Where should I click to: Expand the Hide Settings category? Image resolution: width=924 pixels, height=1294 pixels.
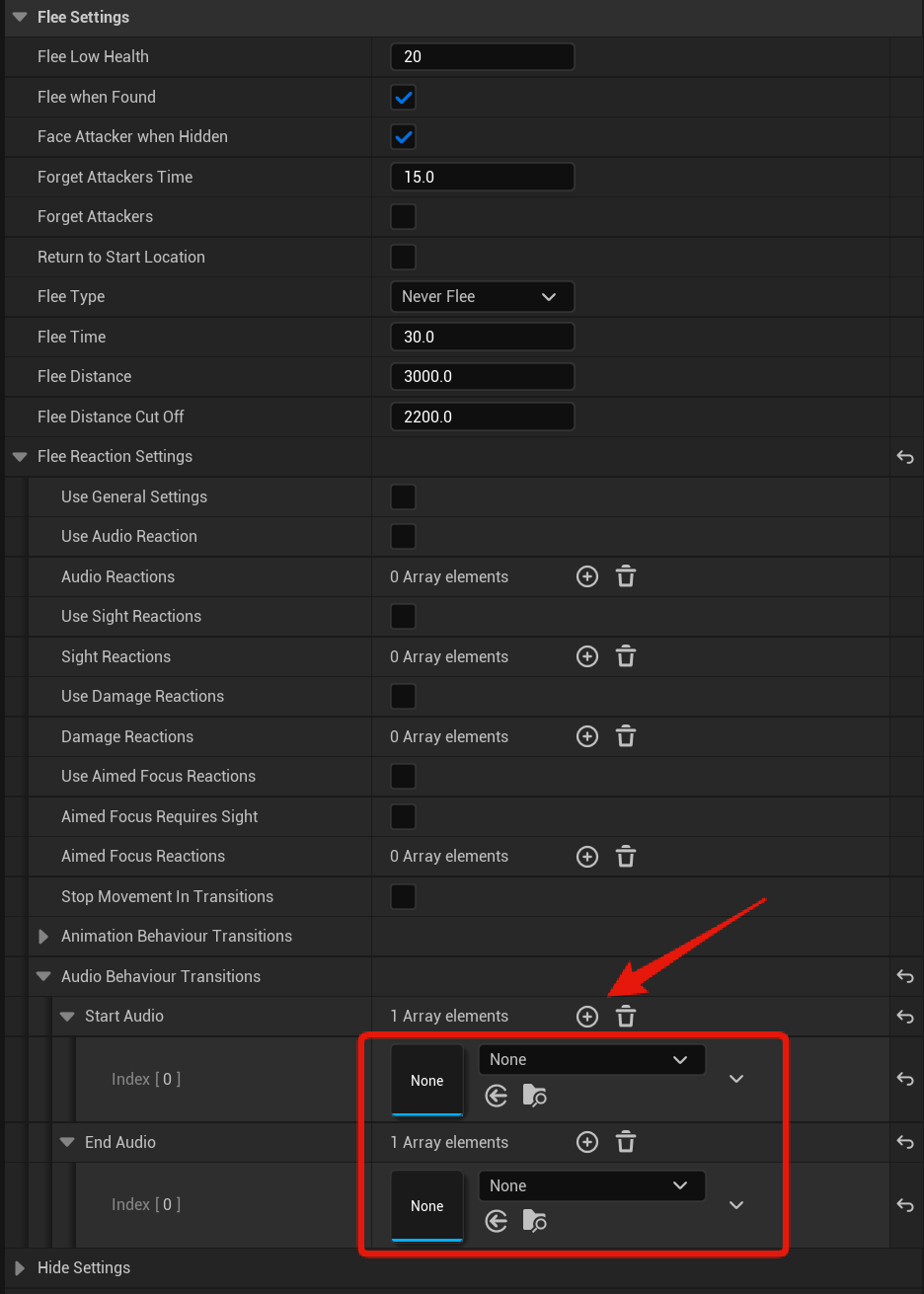point(20,1267)
